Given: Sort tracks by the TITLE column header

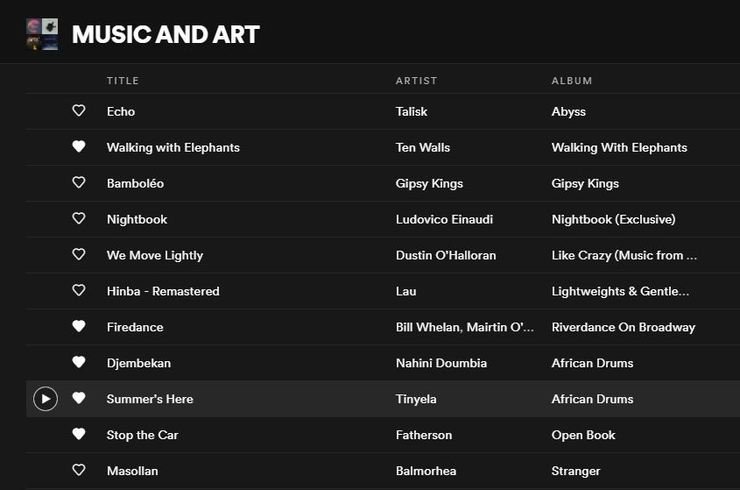Looking at the screenshot, I should point(123,81).
